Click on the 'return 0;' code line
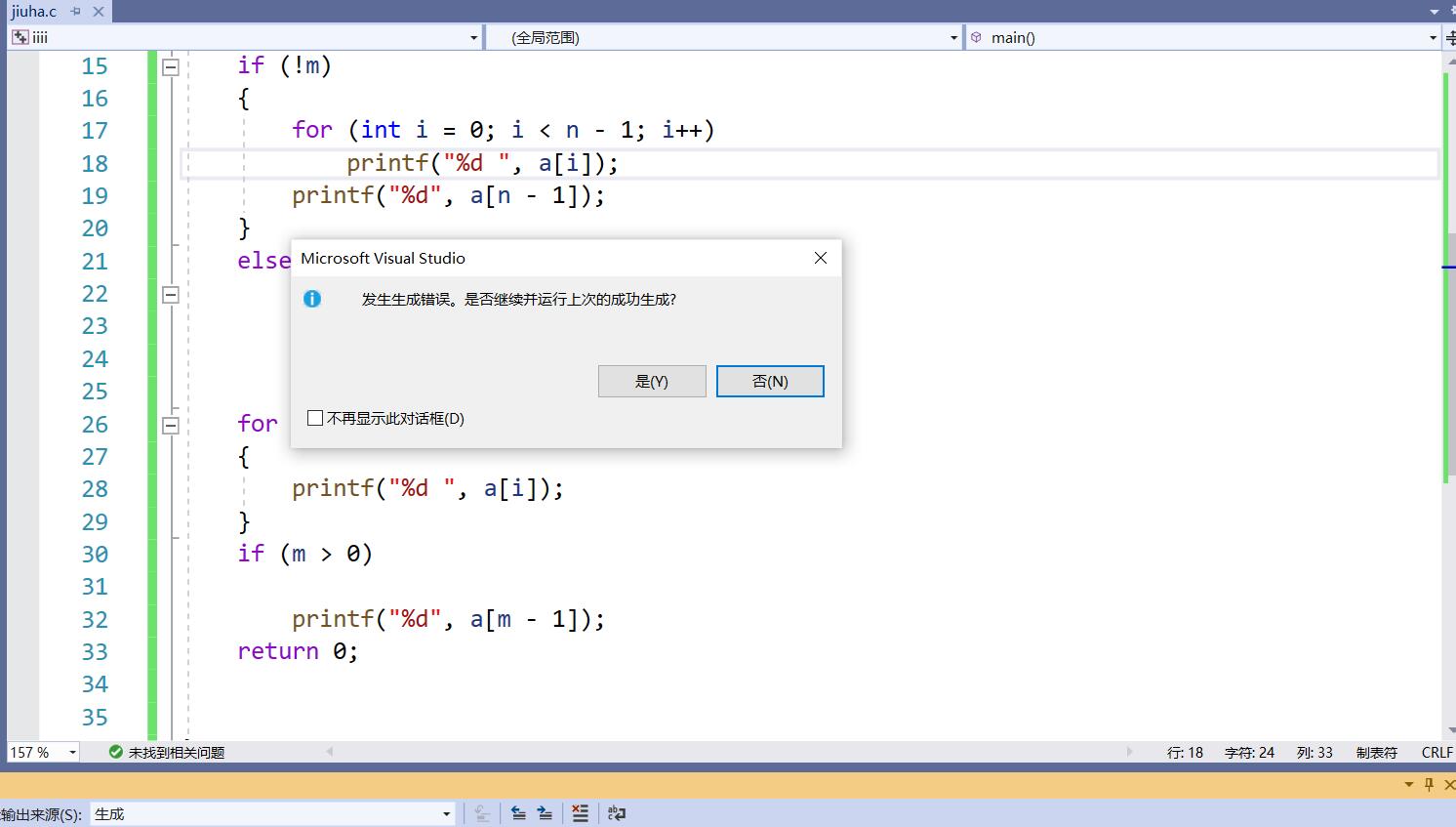 (298, 651)
